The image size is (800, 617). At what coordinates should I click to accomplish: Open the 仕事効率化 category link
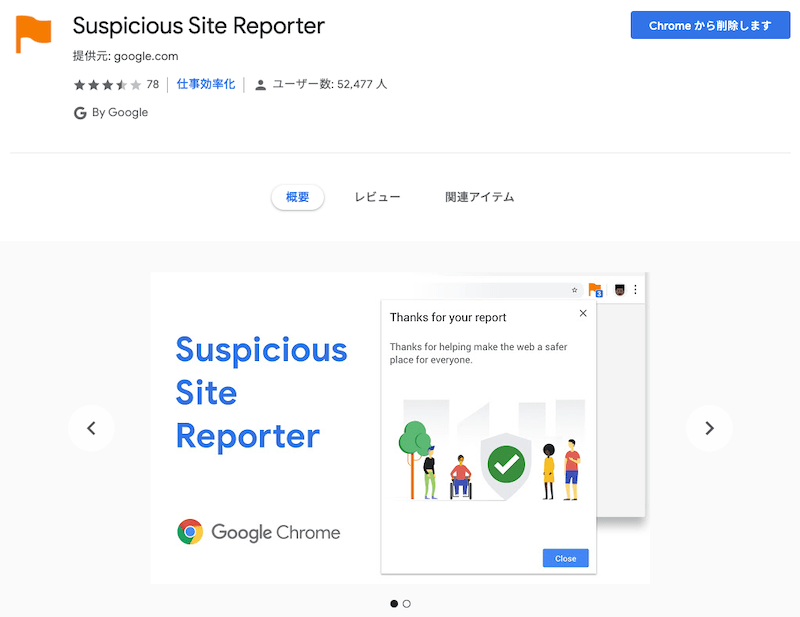click(206, 84)
